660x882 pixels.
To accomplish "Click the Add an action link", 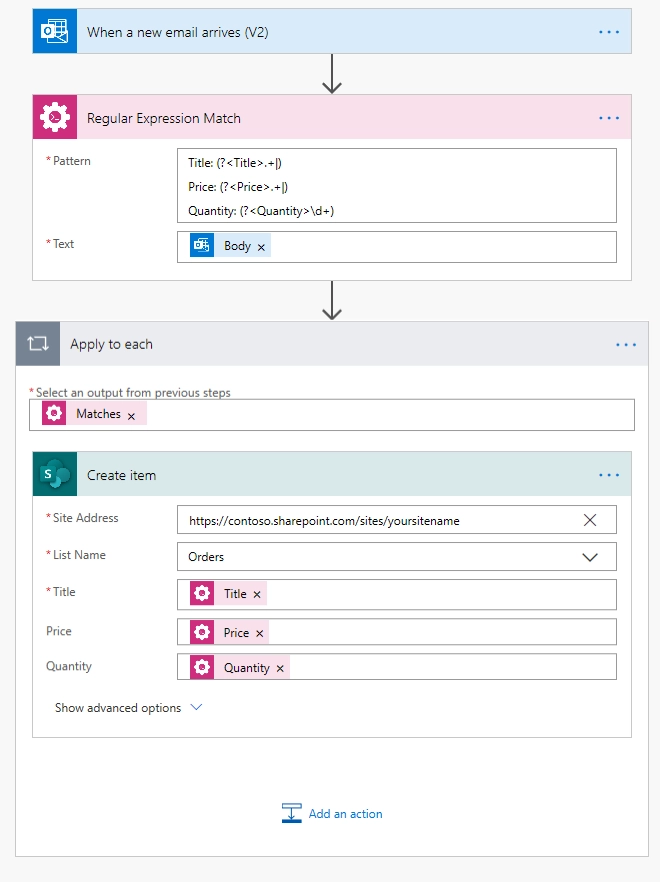I will coord(345,813).
